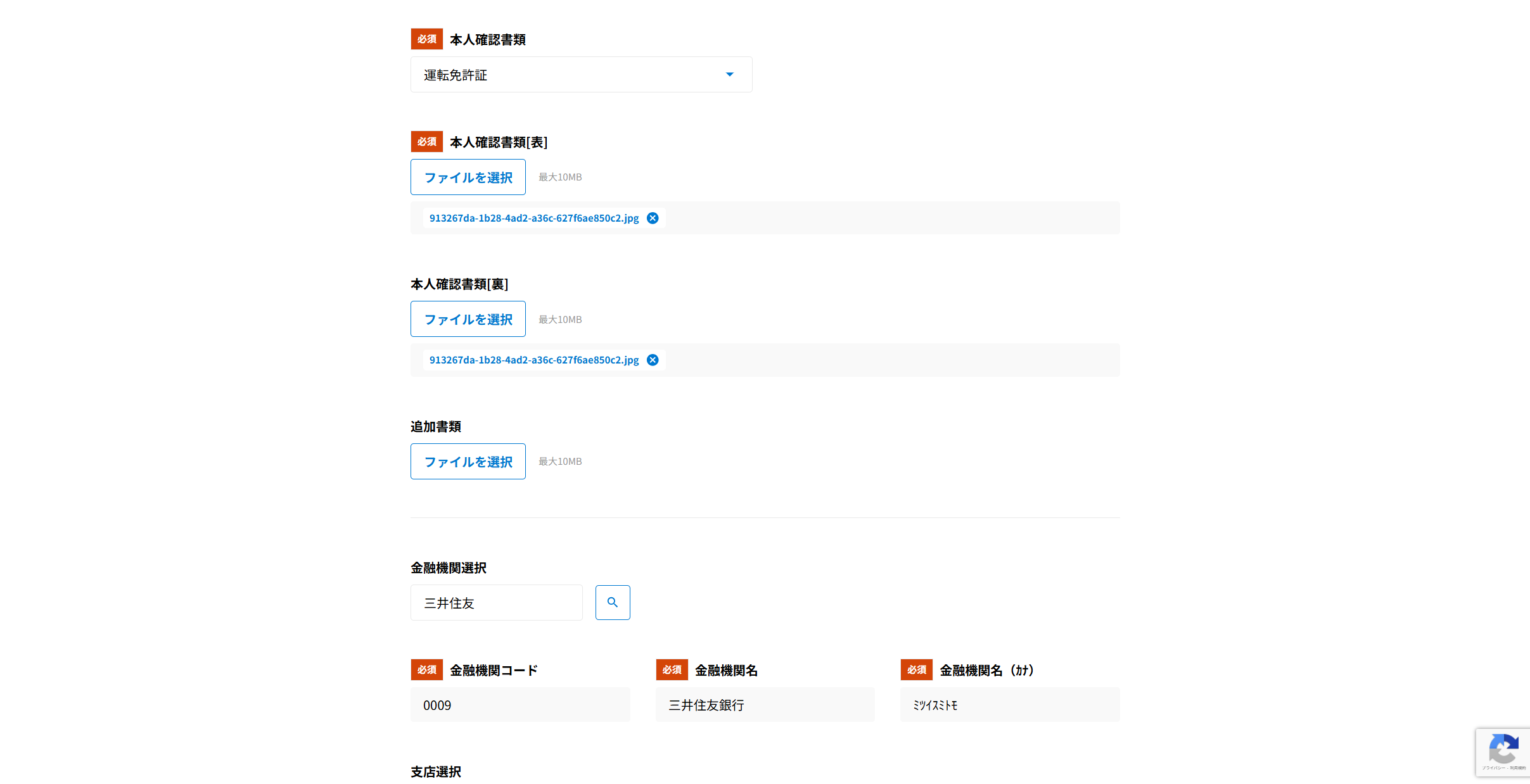Click the 金融機関コード field showing 0009
This screenshot has width=1530, height=784.
point(520,705)
